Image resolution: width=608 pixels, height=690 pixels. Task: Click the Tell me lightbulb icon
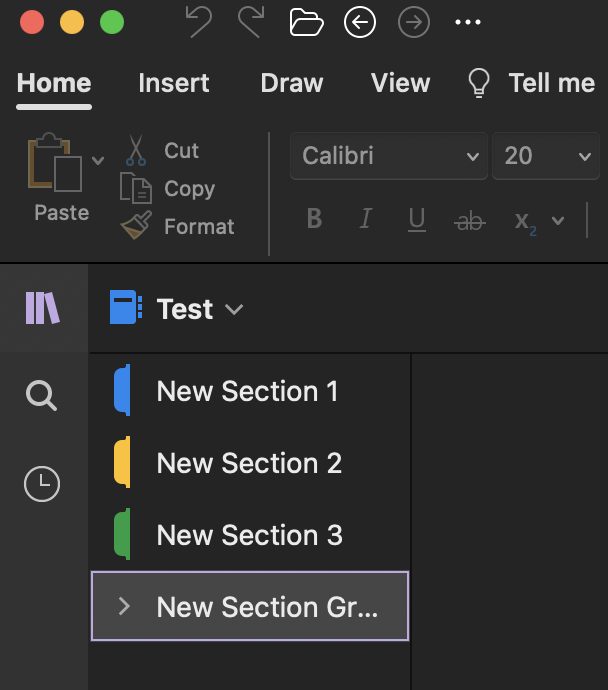479,83
